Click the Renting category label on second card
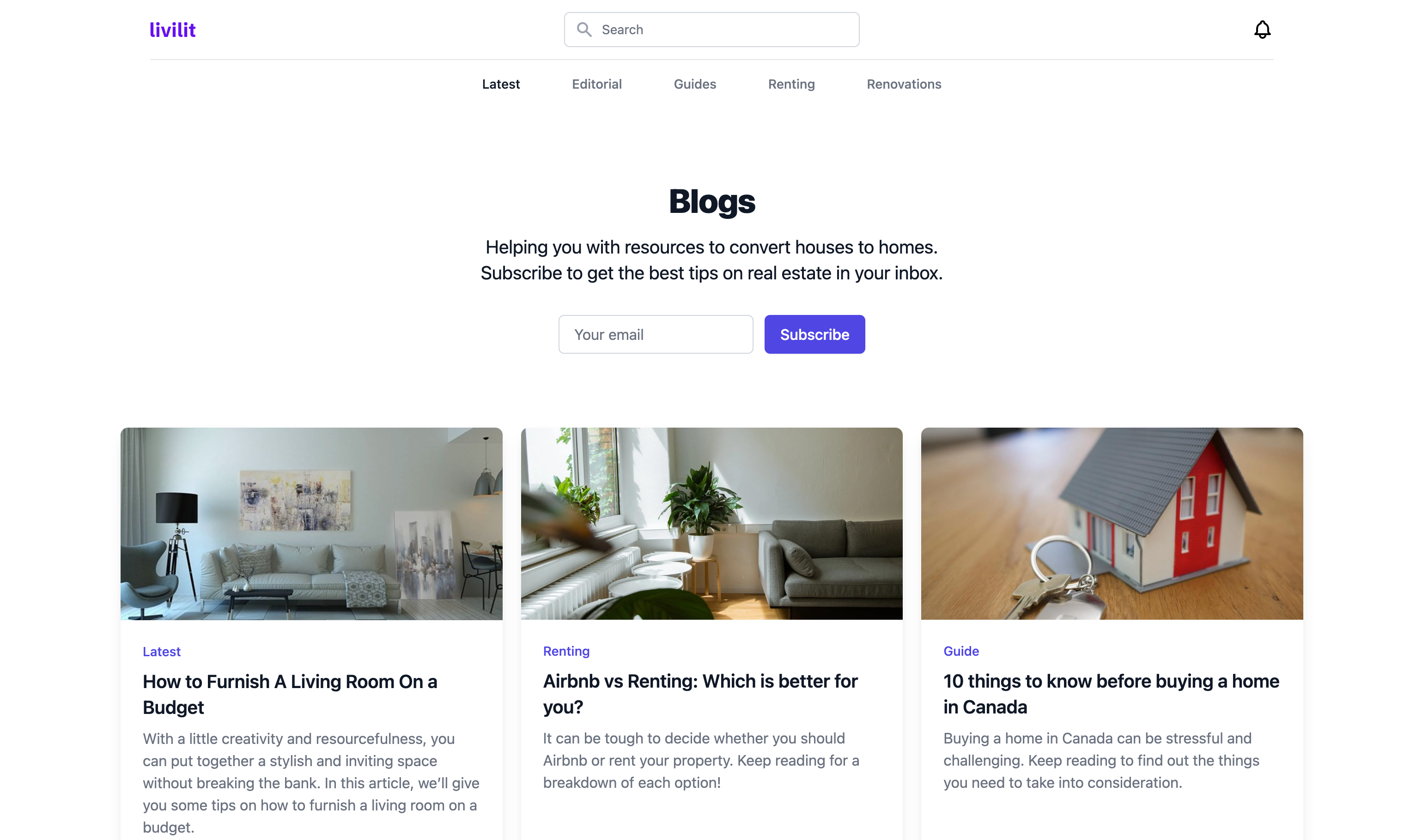 click(x=565, y=650)
